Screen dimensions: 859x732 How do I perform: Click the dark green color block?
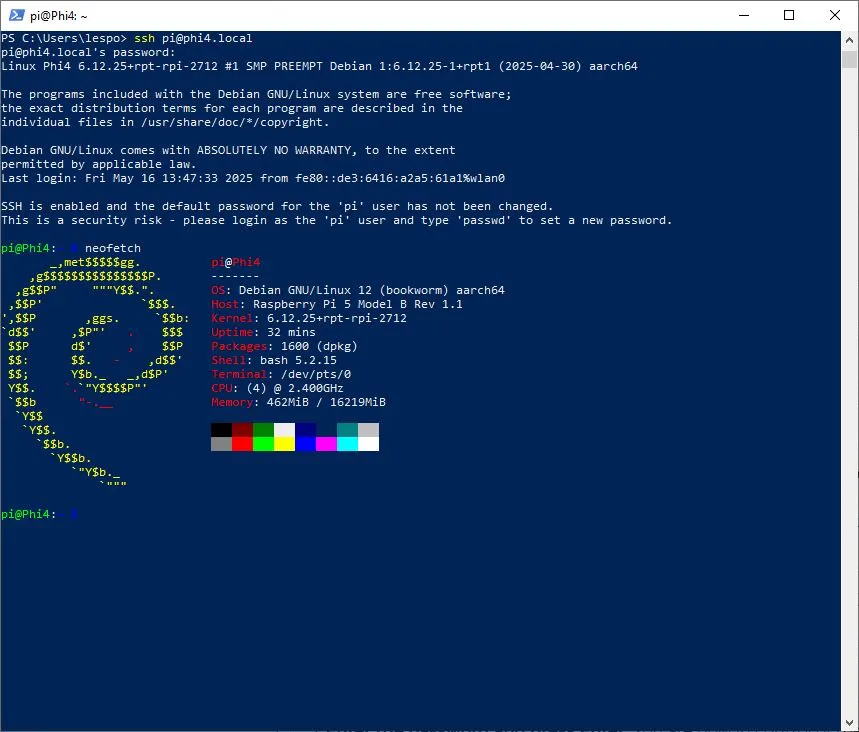(263, 430)
